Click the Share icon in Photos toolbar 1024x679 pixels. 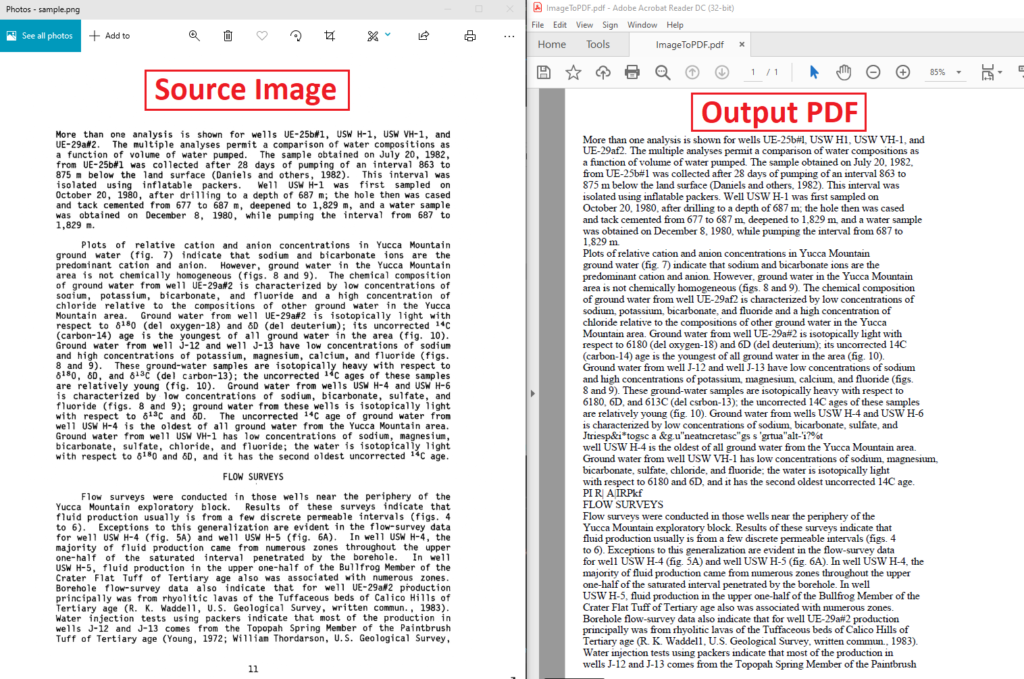423,35
